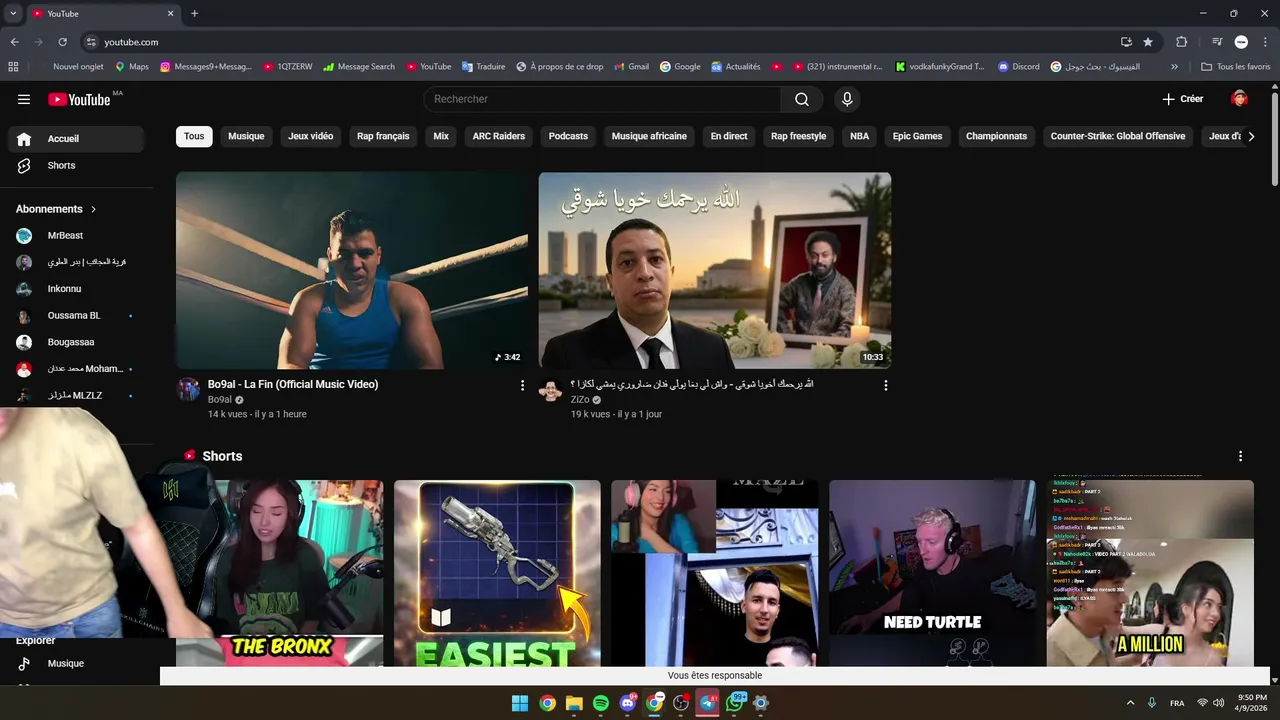This screenshot has width=1280, height=720.
Task: Open Shorts in the sidebar
Action: (x=76, y=165)
